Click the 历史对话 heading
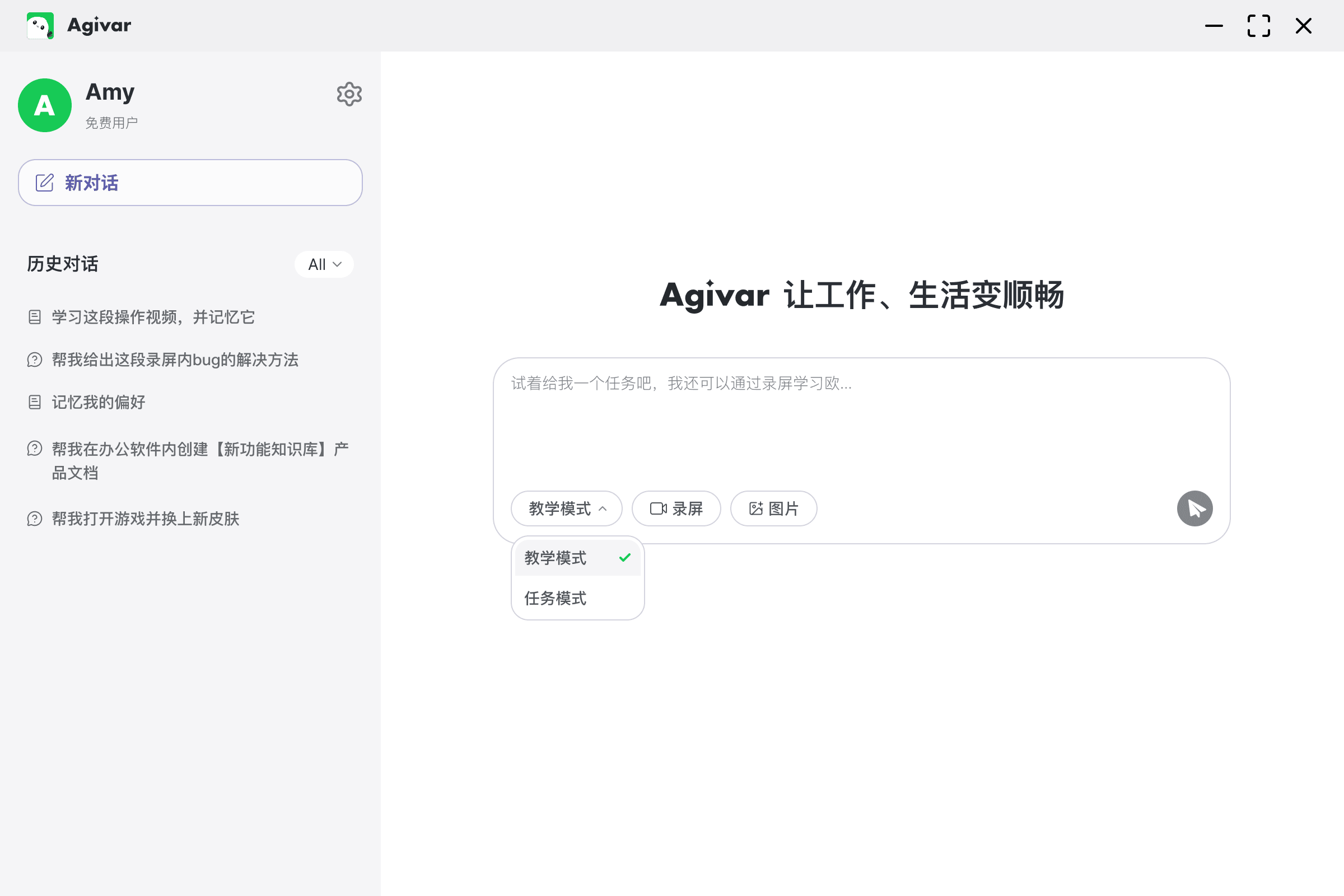Screen dimensions: 1344x896 (x=63, y=264)
